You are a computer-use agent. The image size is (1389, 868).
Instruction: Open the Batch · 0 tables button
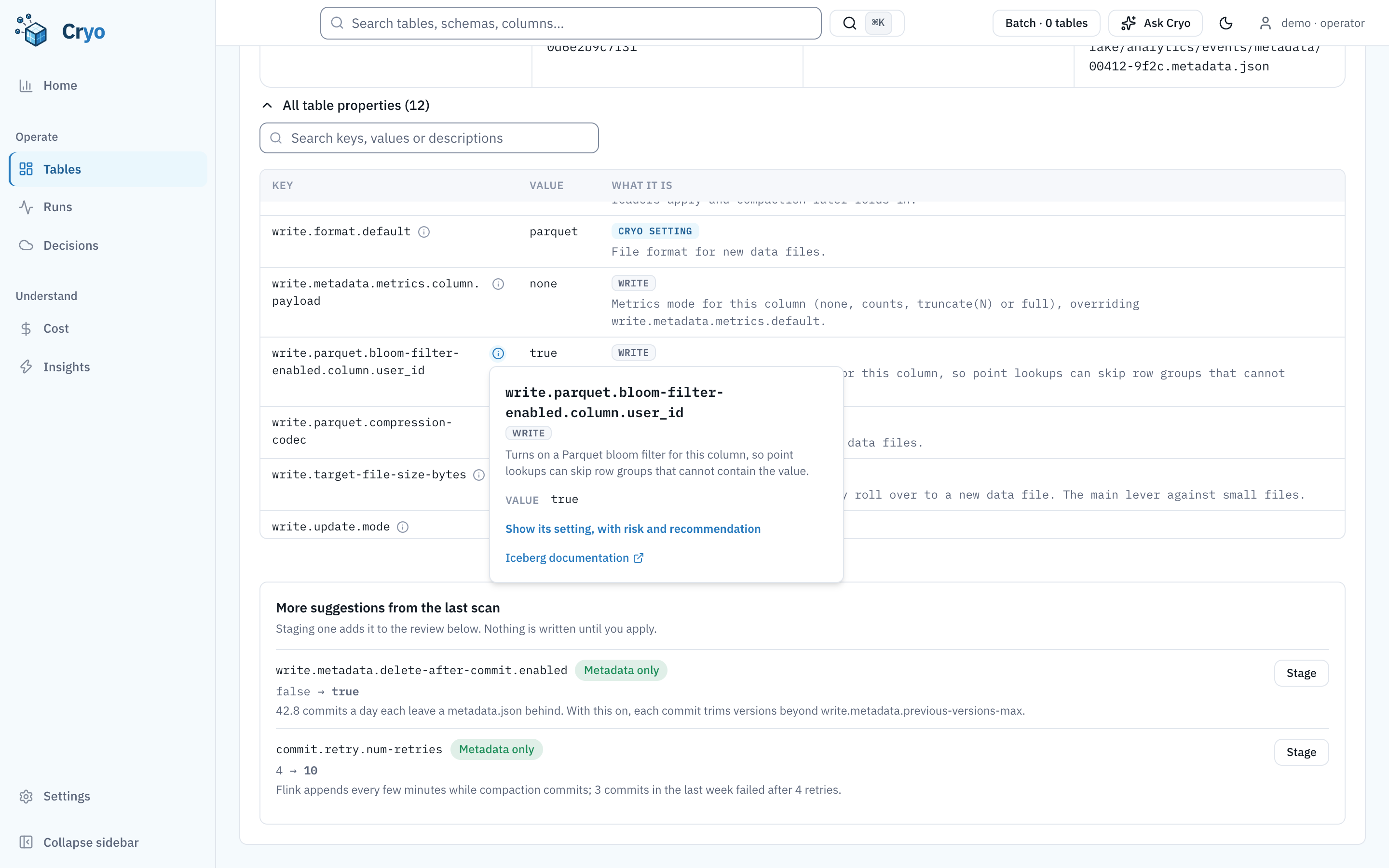1046,23
